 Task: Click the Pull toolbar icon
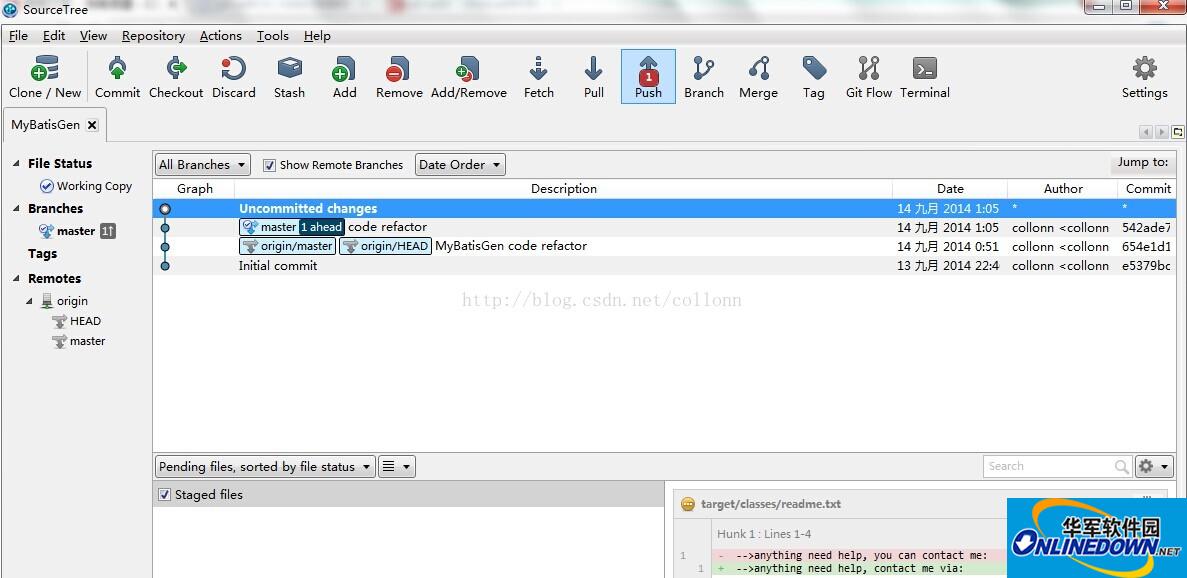[594, 76]
